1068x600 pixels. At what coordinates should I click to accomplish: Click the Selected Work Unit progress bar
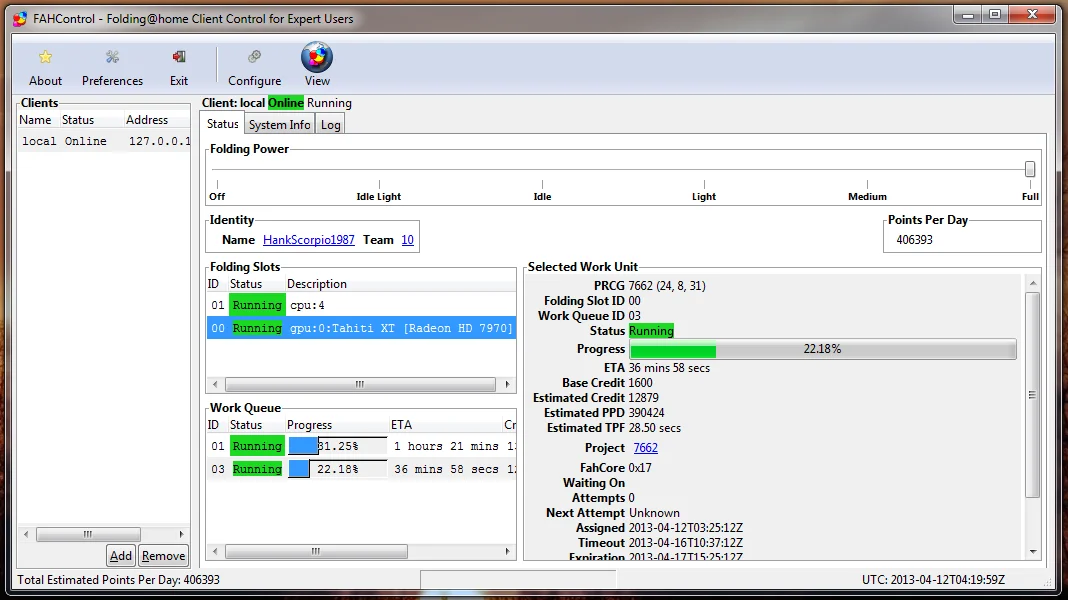pyautogui.click(x=823, y=349)
